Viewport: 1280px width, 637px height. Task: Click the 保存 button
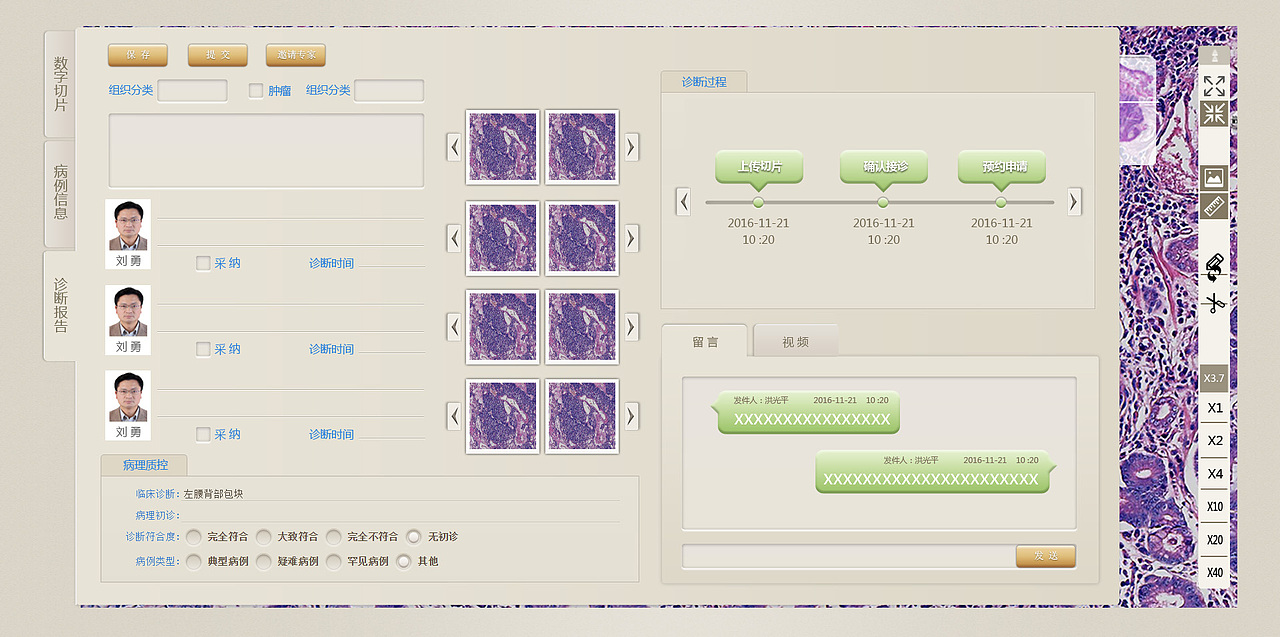138,55
